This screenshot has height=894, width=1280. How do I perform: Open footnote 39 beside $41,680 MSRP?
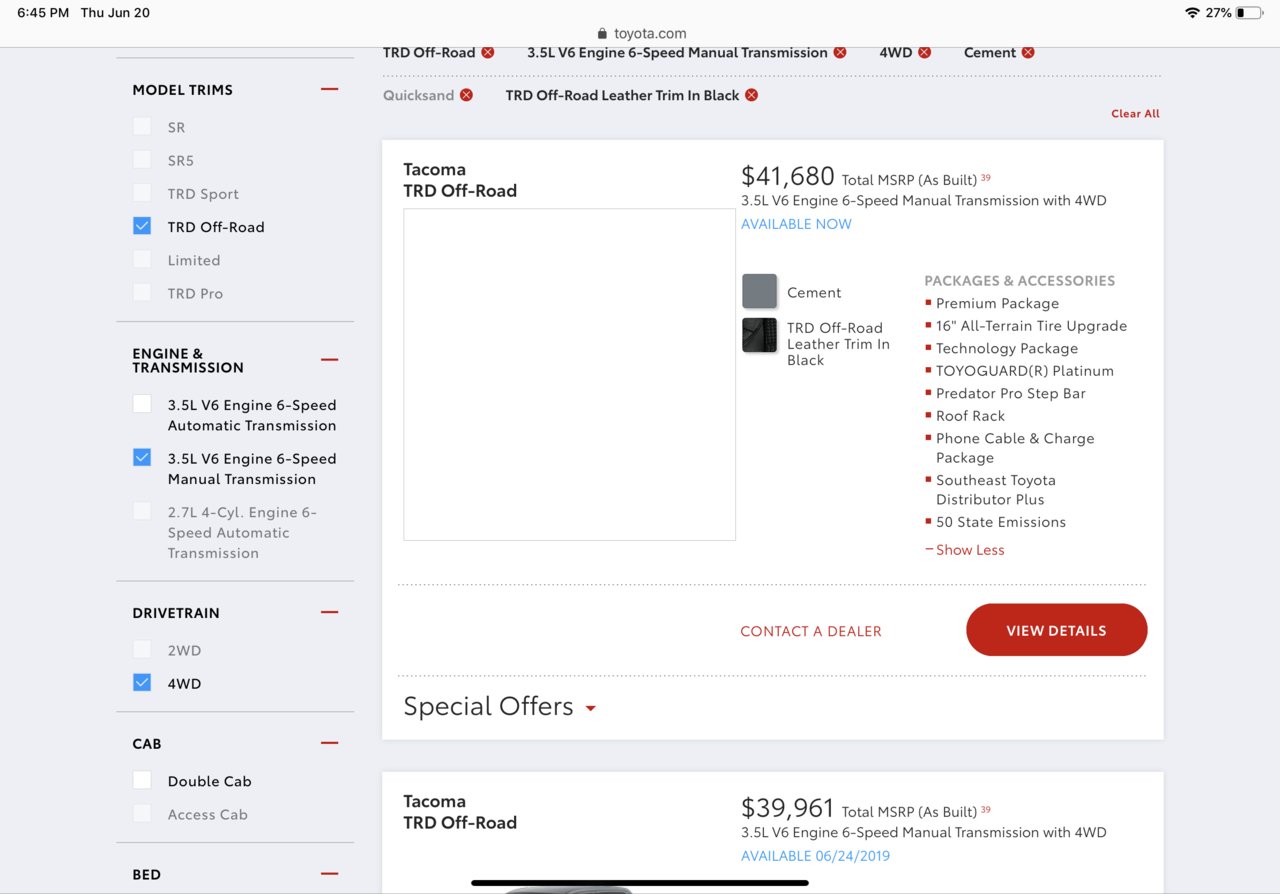click(986, 178)
